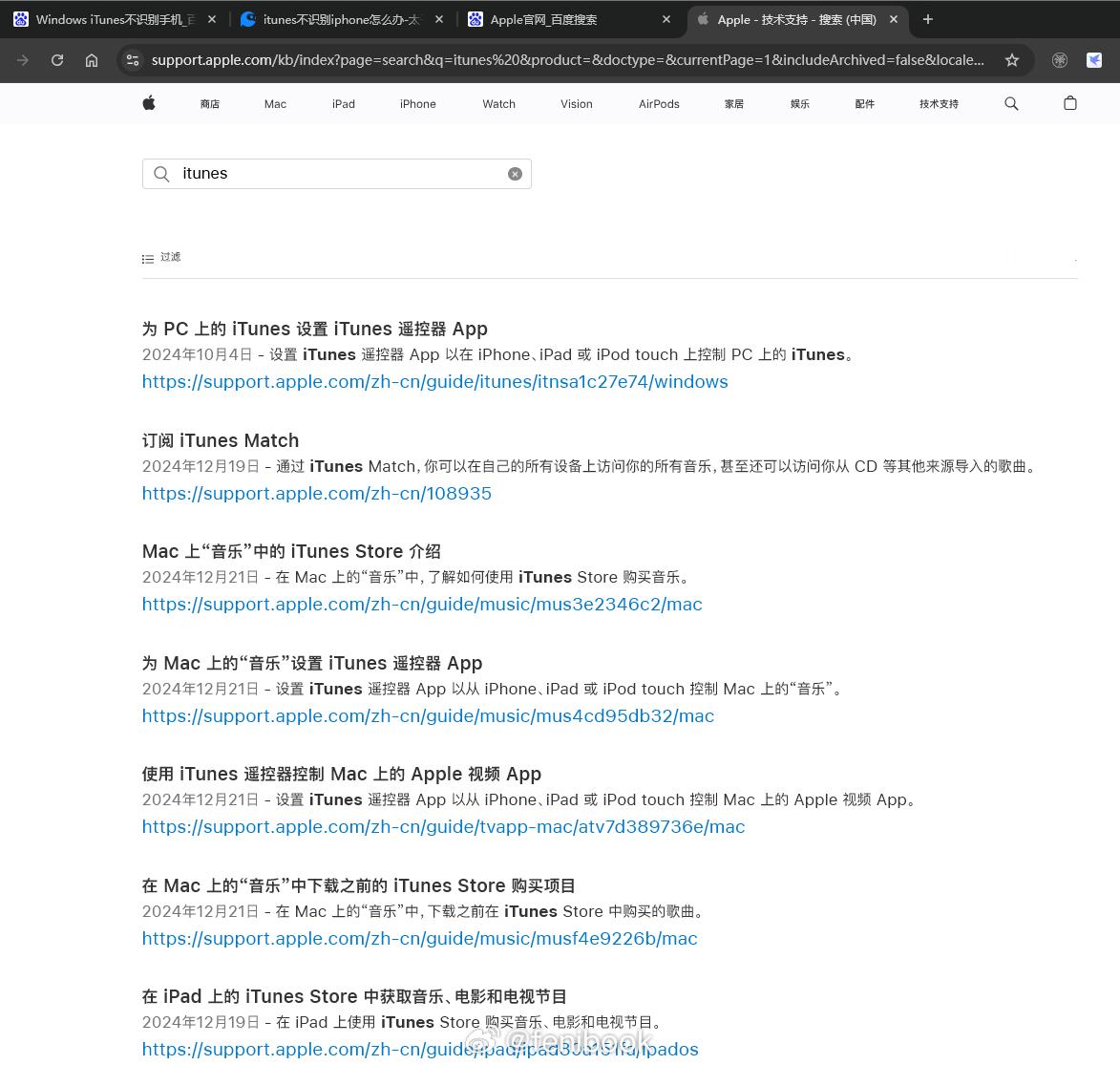Open the musf4e9226b/mac URL link
The height and width of the screenshot is (1065, 1120).
419,939
